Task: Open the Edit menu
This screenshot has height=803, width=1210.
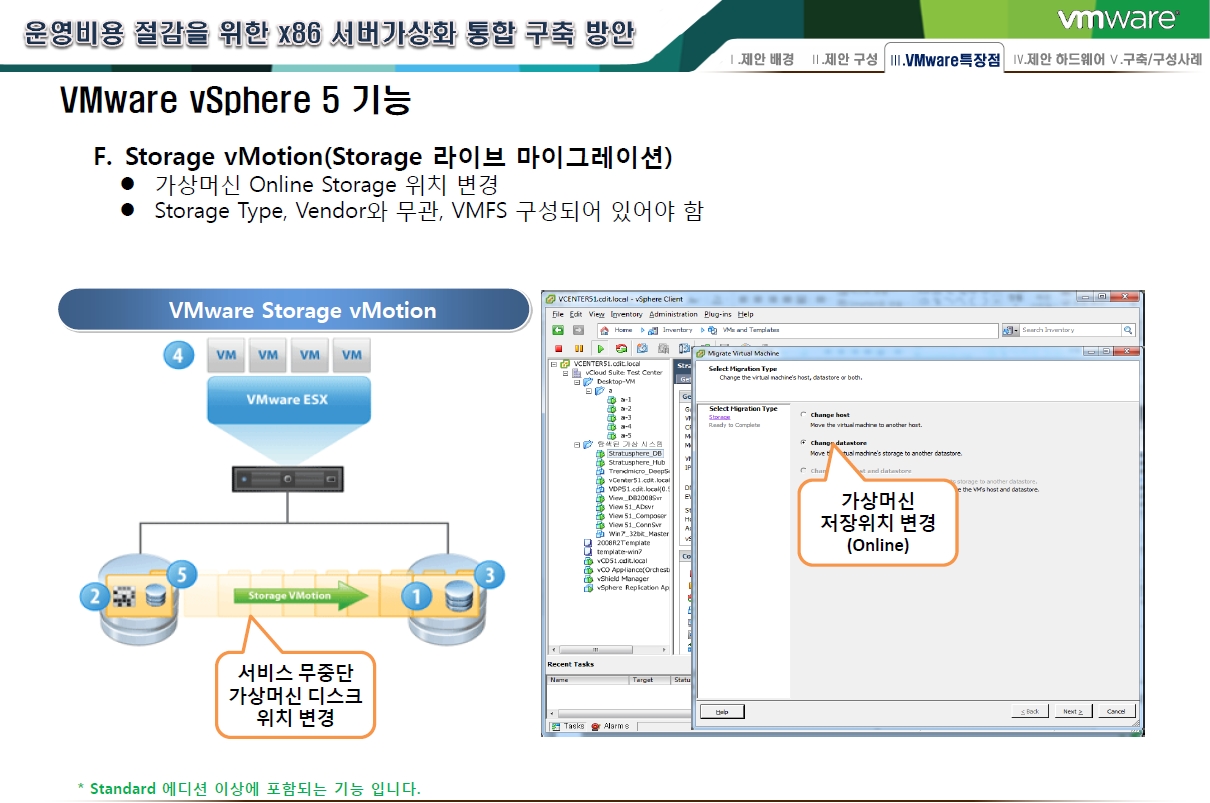Action: [x=576, y=314]
